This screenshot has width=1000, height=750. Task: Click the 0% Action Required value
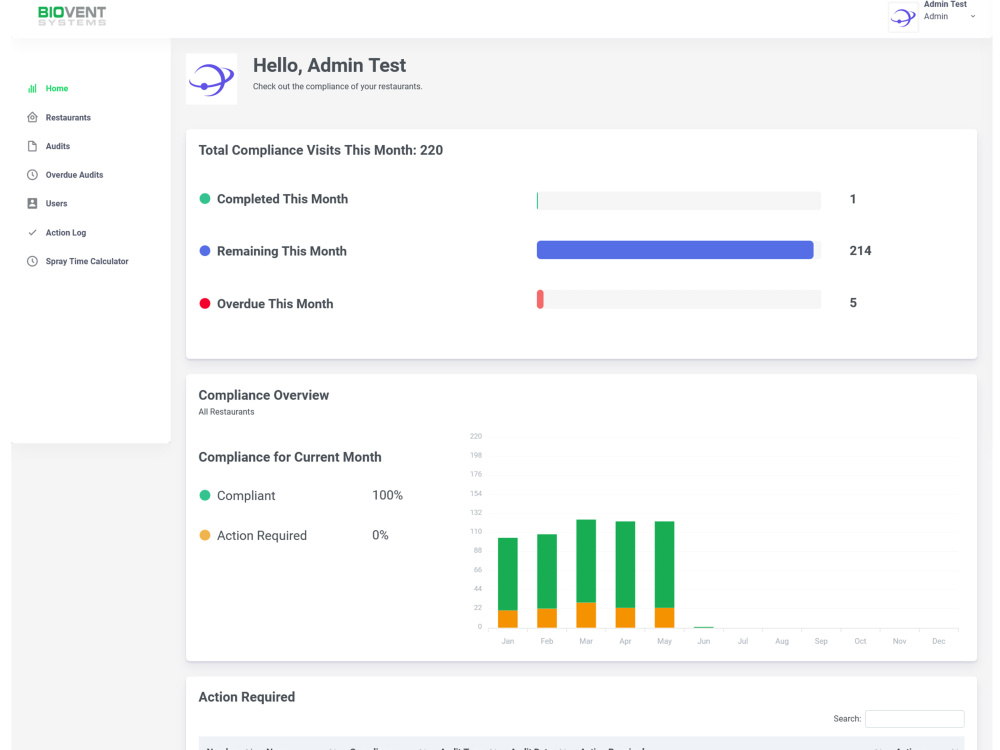(380, 535)
